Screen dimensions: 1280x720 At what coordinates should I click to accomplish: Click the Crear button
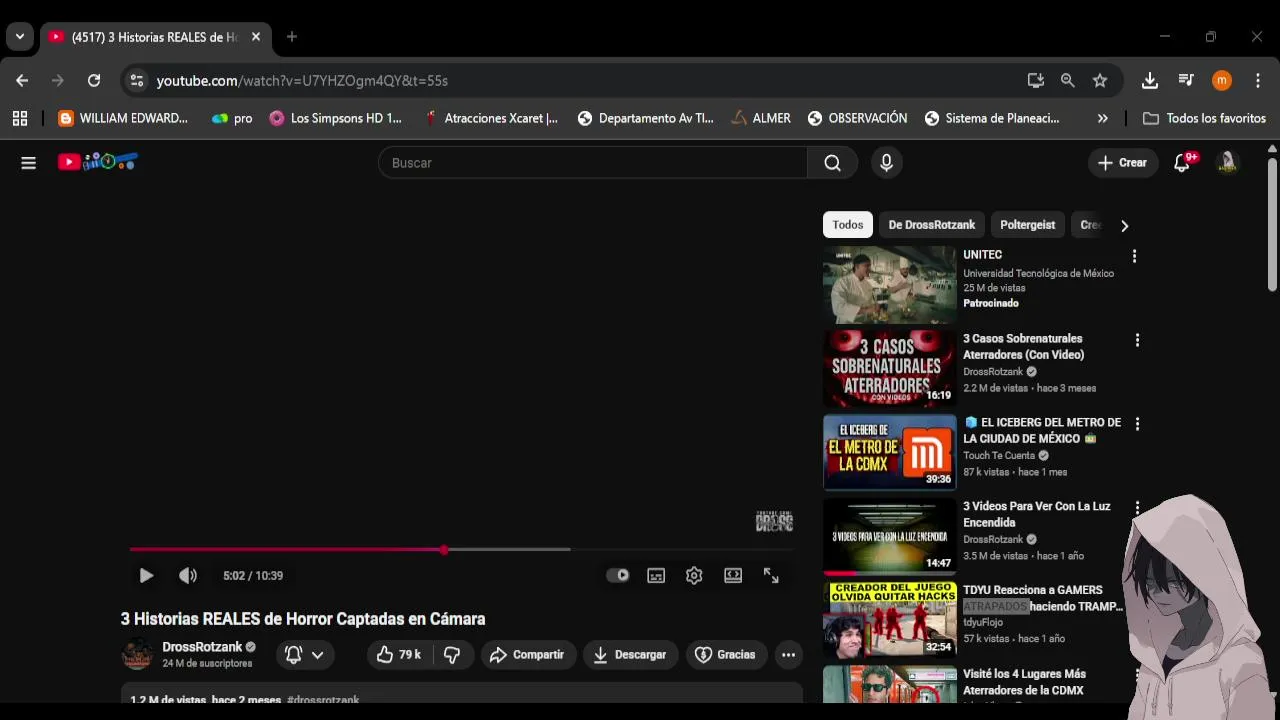pyautogui.click(x=1122, y=163)
